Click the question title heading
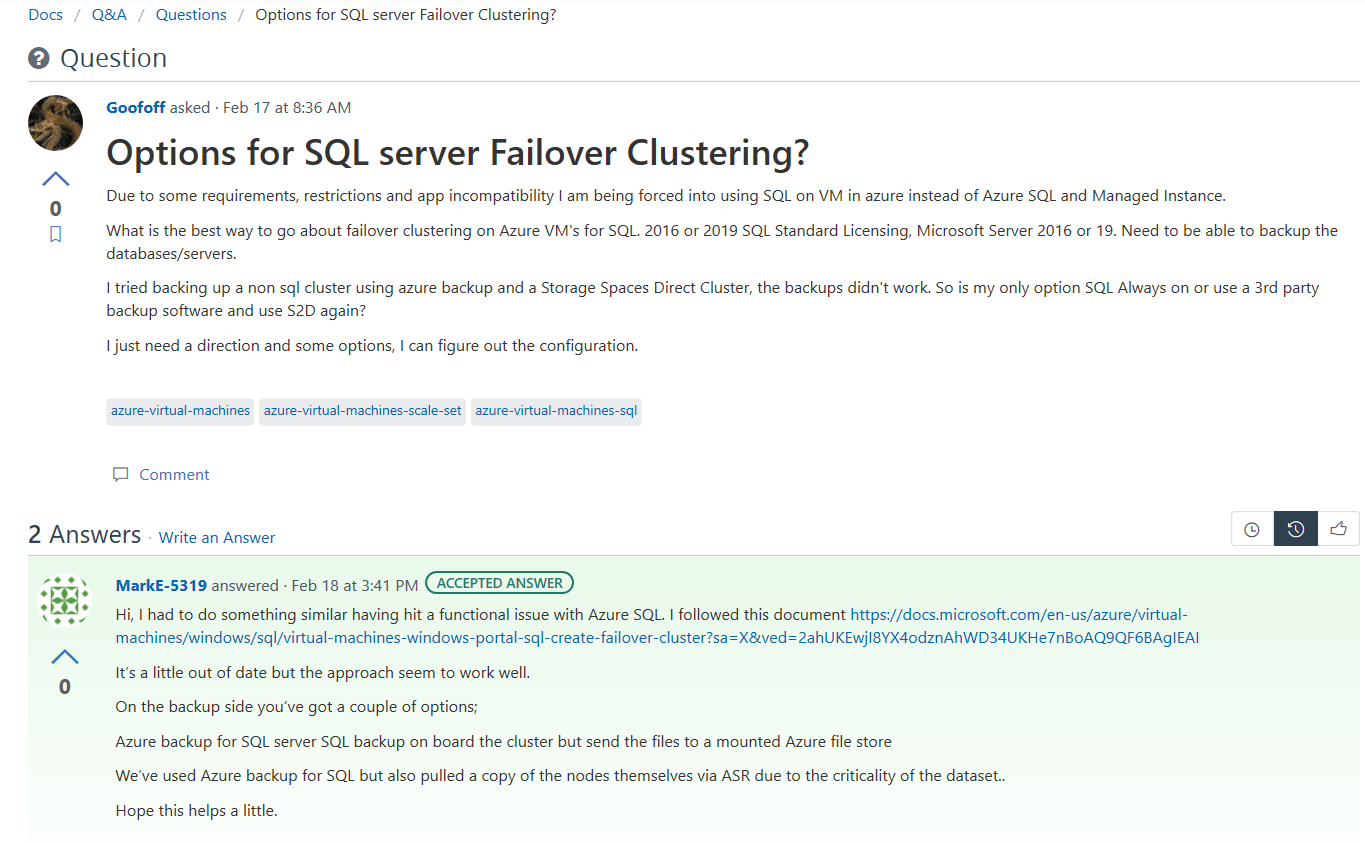Screen dimensions: 1365x843 click(458, 153)
